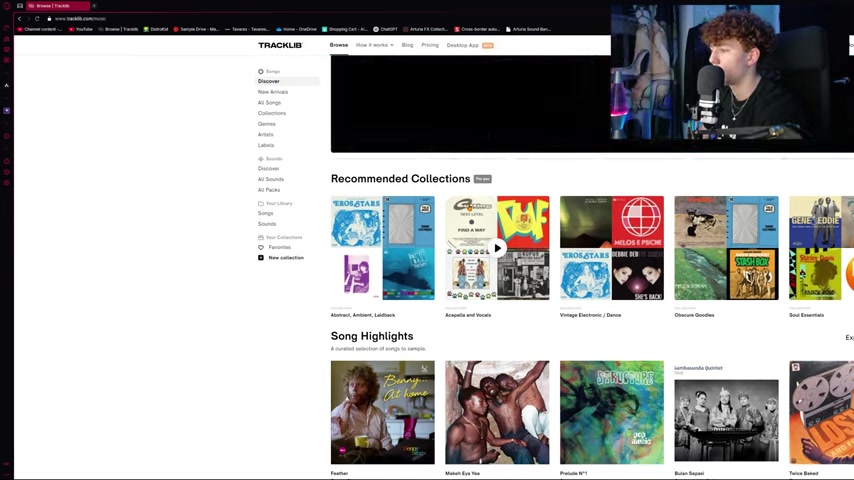Open the Desktop App nav link
The width and height of the screenshot is (854, 480).
[x=462, y=45]
